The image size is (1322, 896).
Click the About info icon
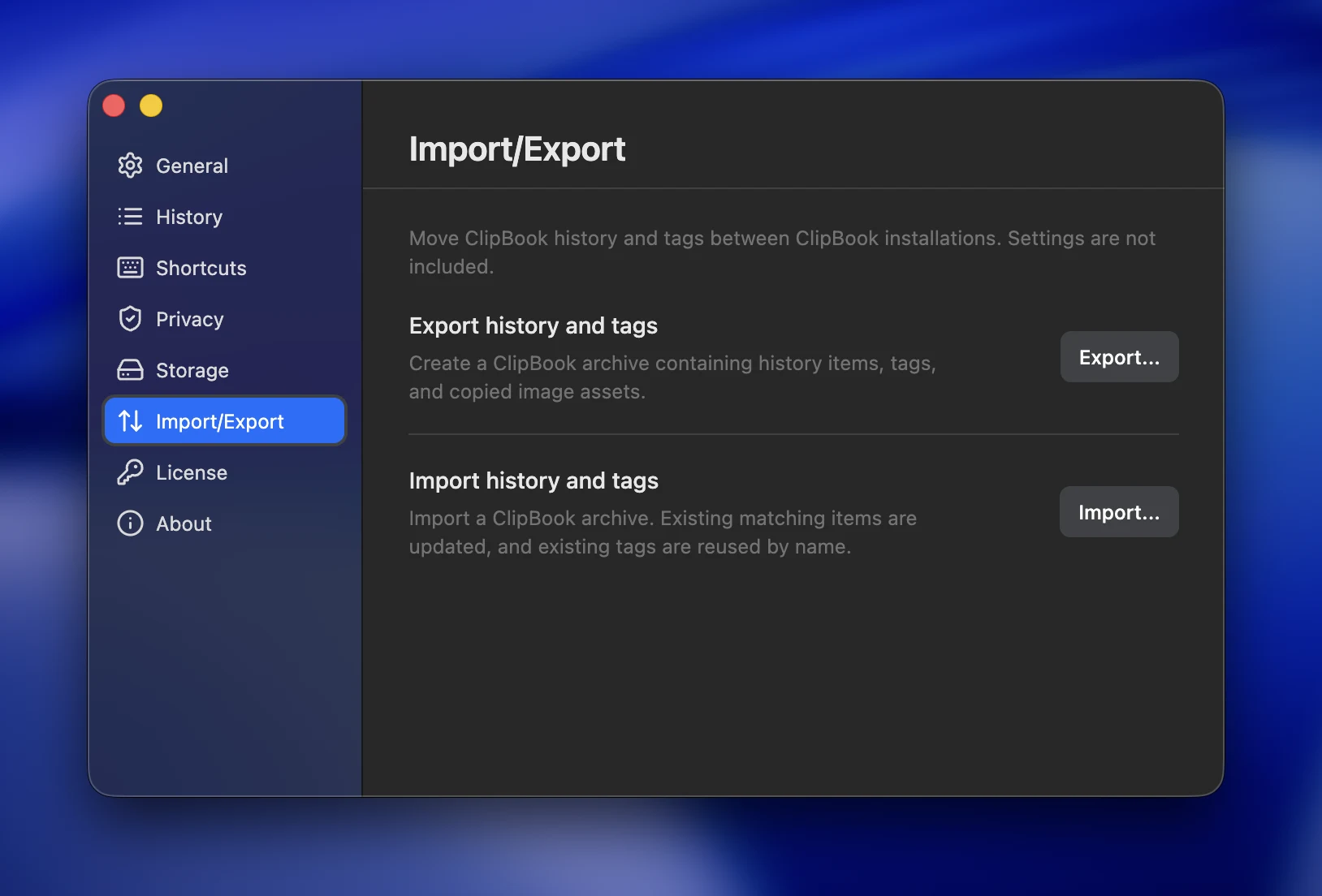click(130, 523)
